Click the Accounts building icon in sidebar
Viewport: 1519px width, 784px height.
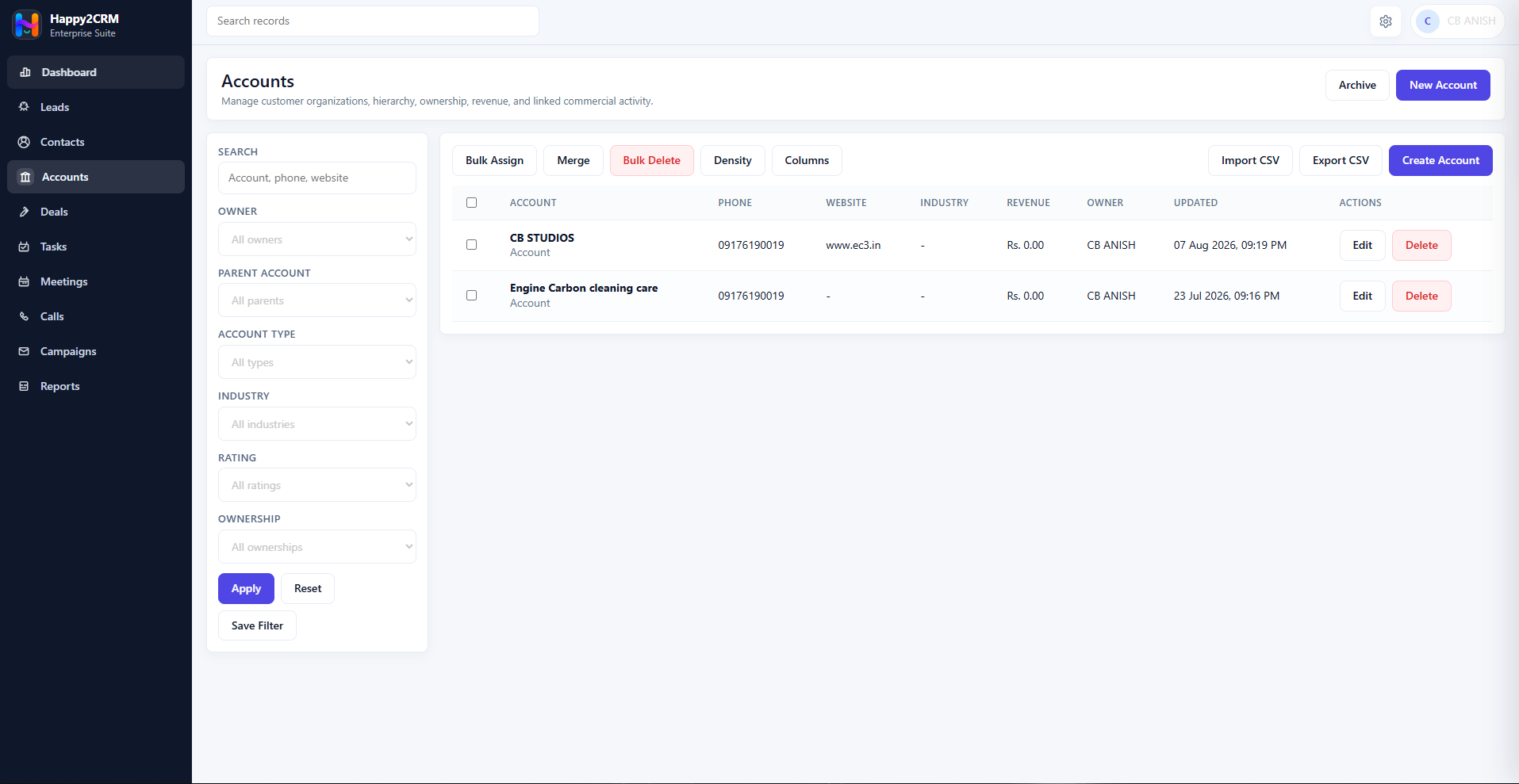(x=25, y=177)
